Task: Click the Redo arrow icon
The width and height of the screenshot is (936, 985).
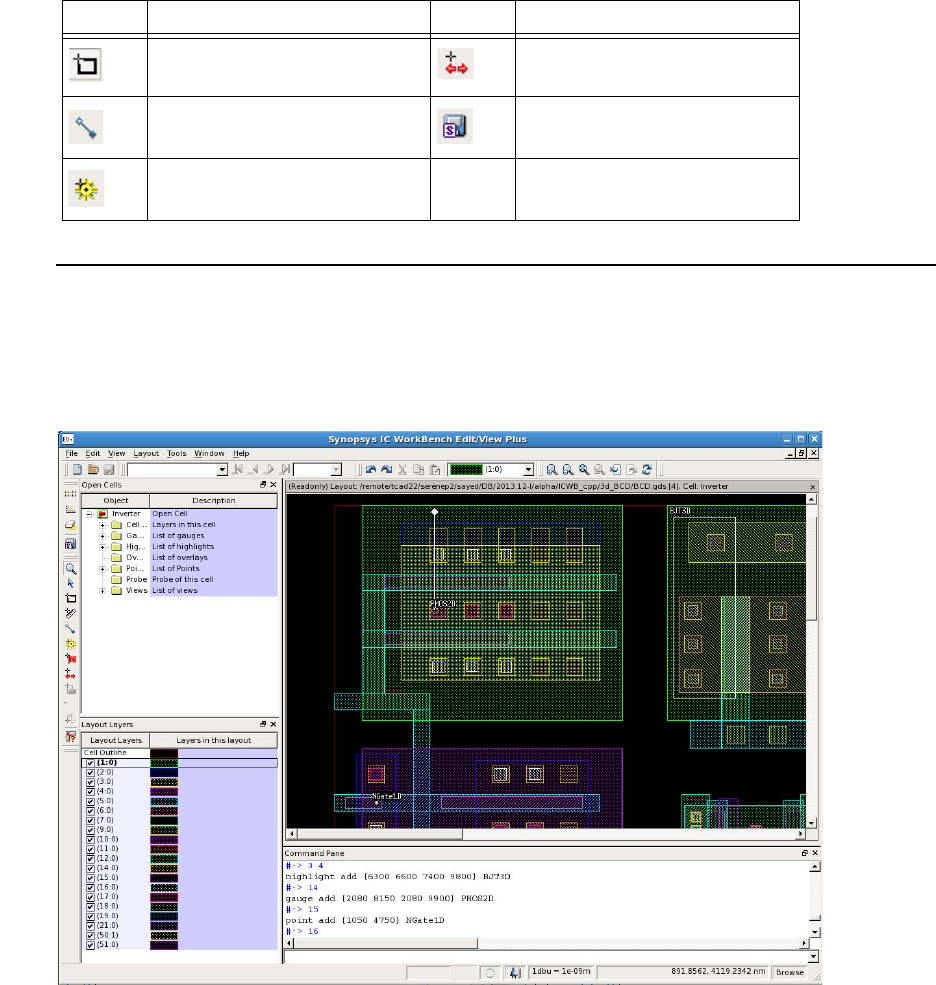Action: (386, 469)
